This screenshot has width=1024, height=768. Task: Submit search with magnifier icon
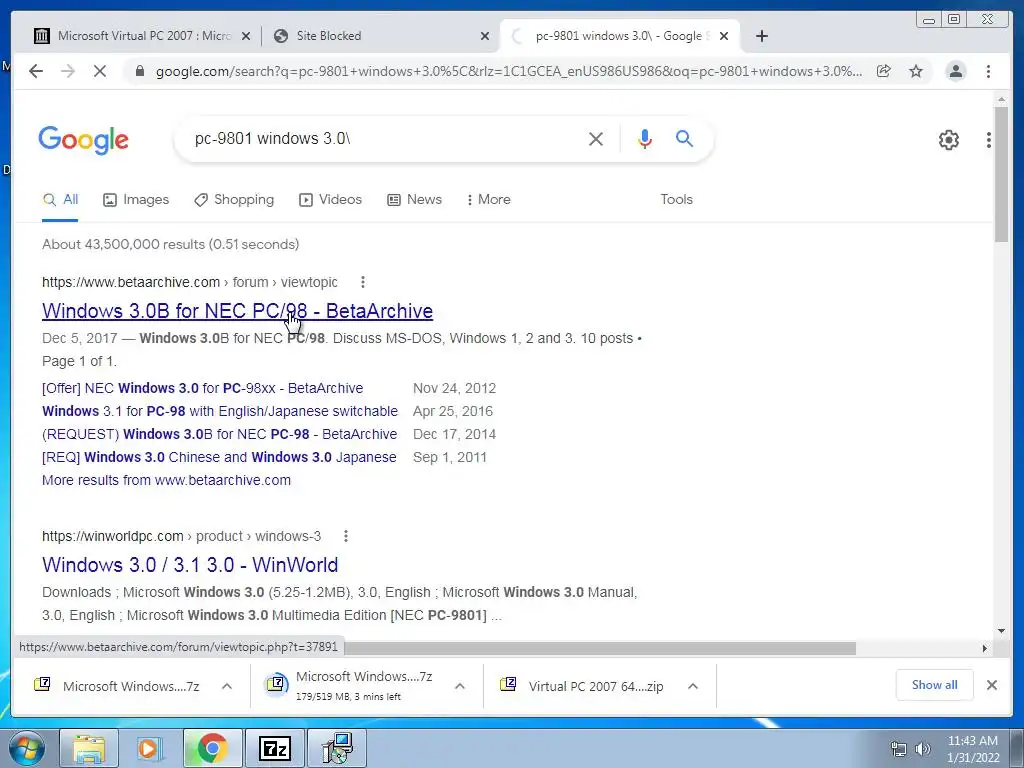point(684,138)
